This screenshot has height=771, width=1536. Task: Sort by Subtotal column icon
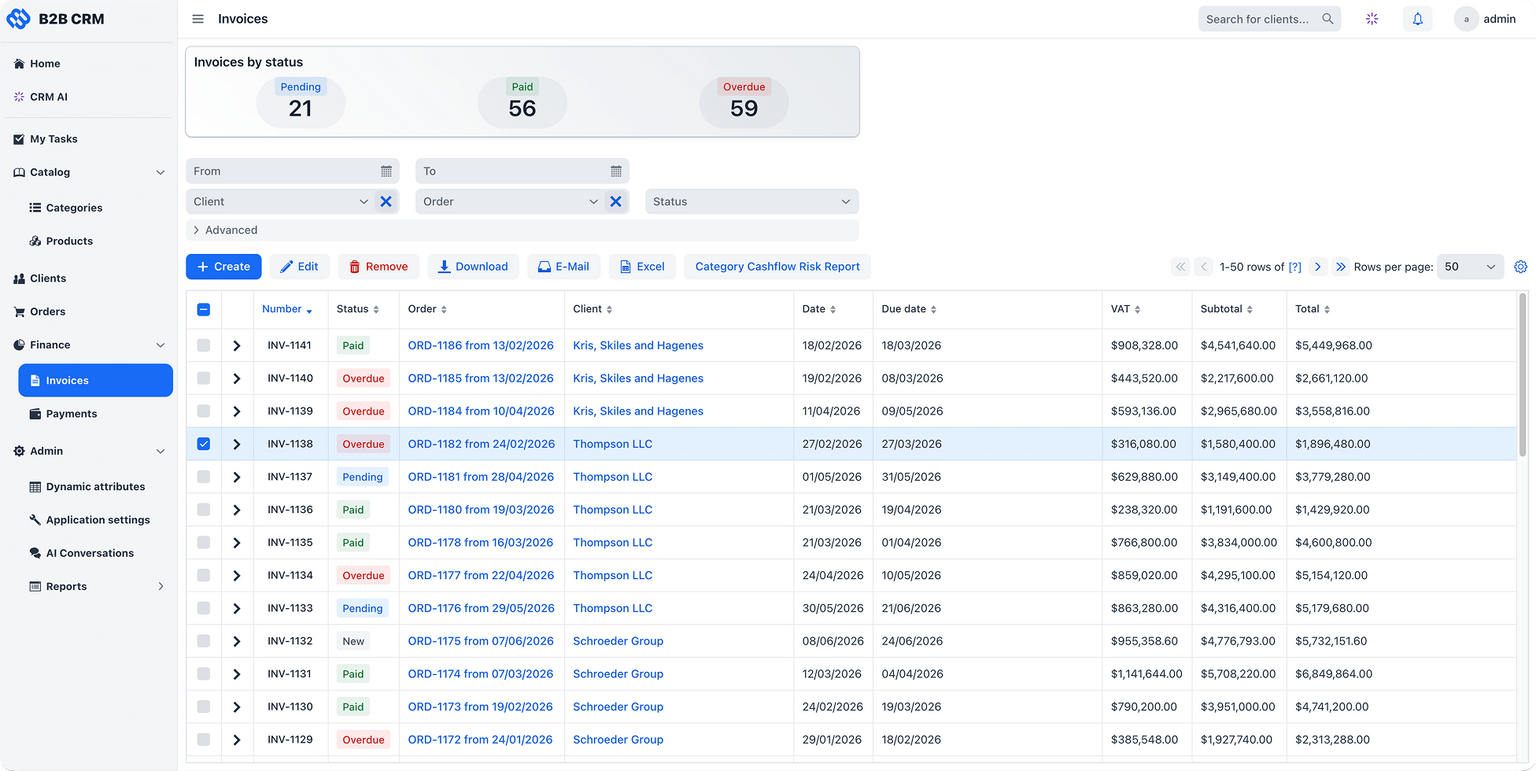pos(1250,310)
